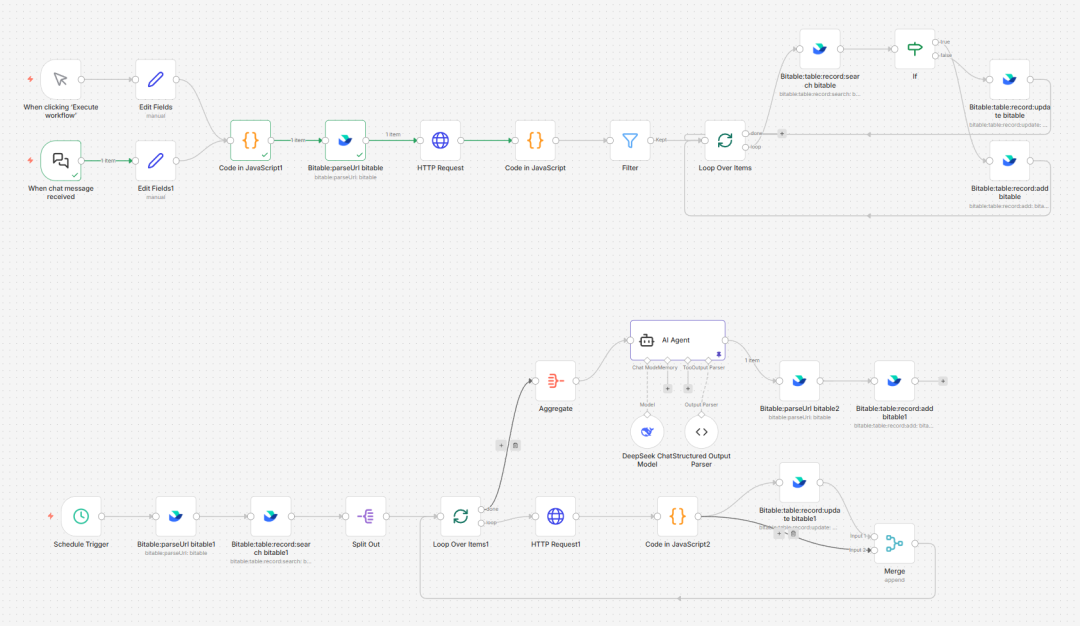Screen dimensions: 1080x626
Task: Select the Schedule Trigger clock node
Action: [81, 517]
